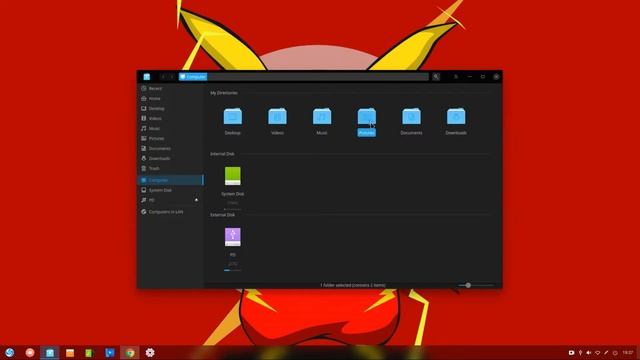Select Music in the sidebar

pyautogui.click(x=170, y=129)
